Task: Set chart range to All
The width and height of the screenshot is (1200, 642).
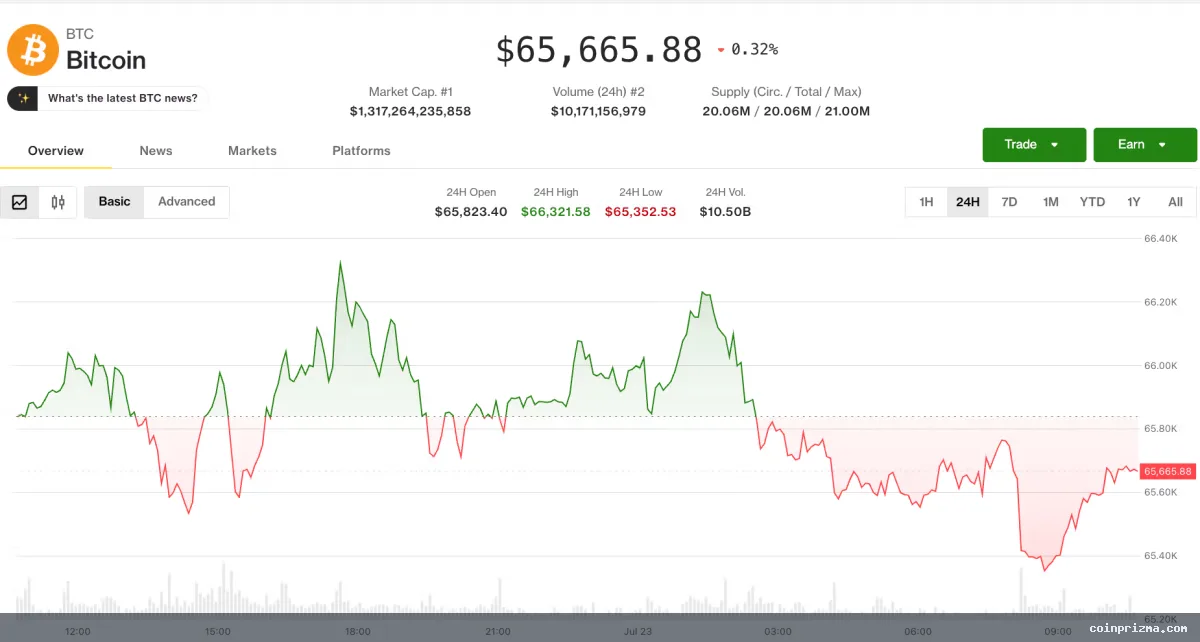Action: 1175,202
